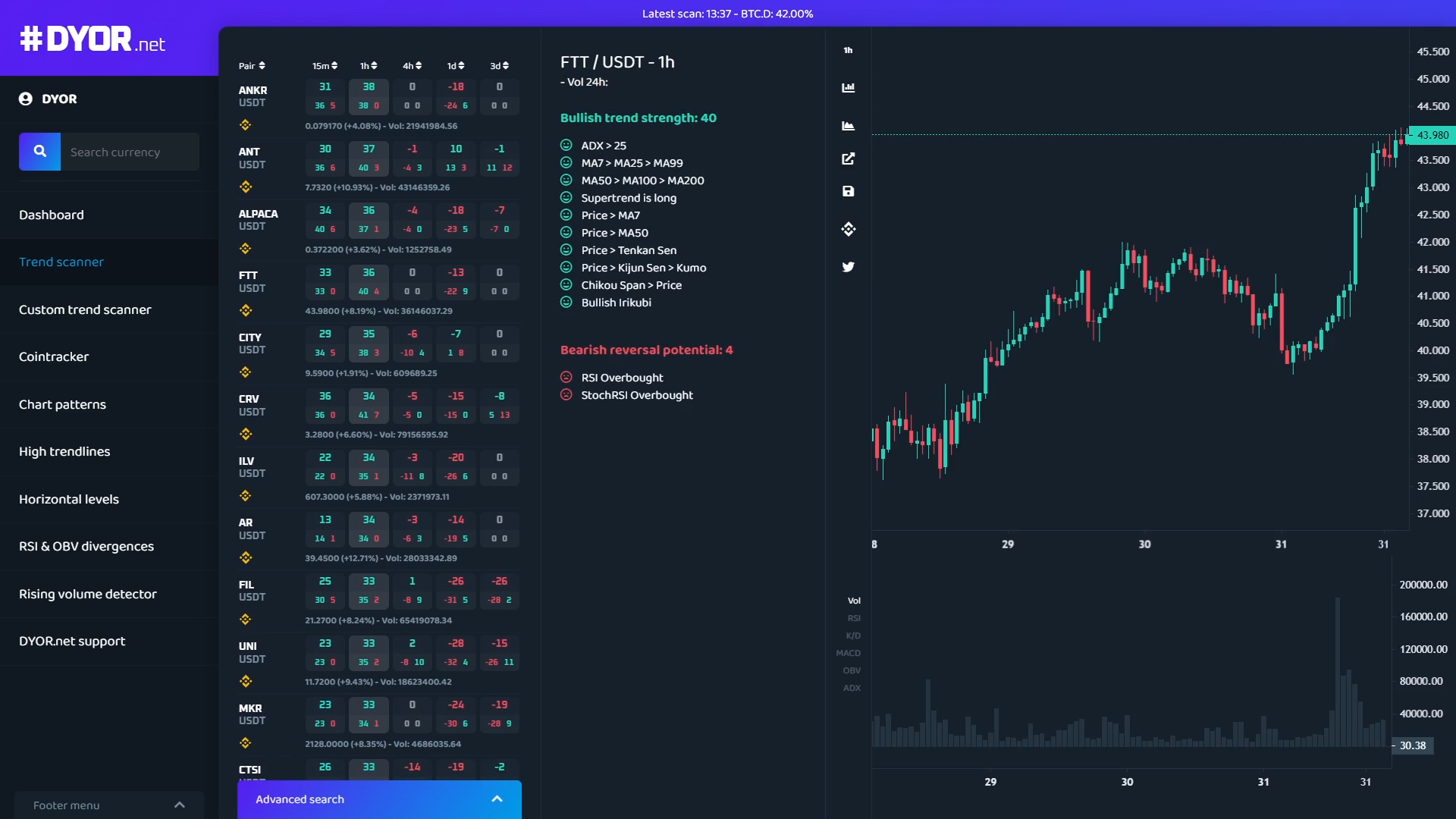Open the High trendlines page

click(x=109, y=452)
